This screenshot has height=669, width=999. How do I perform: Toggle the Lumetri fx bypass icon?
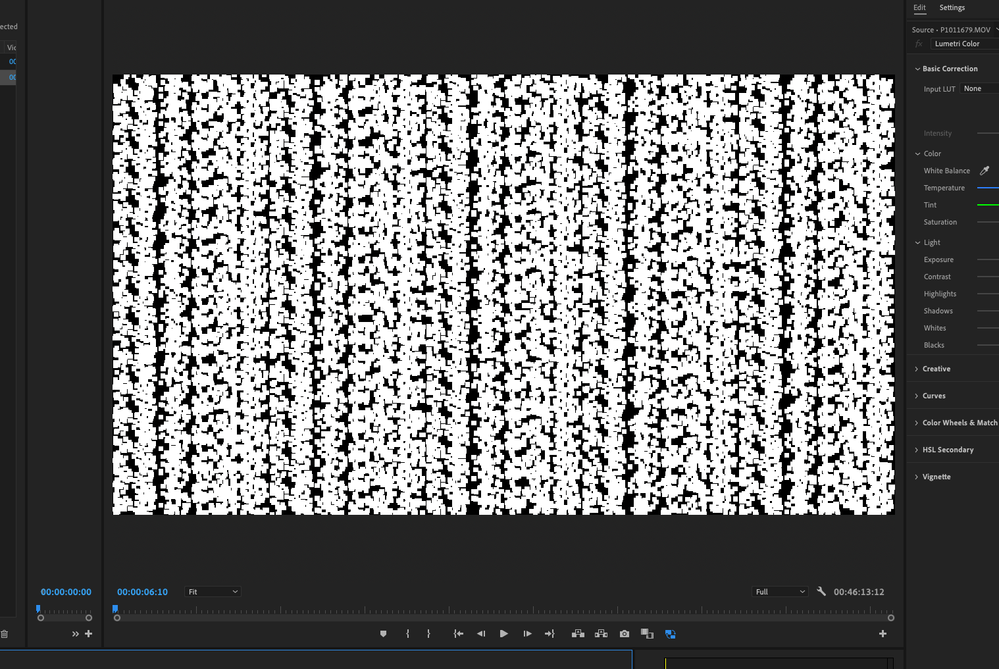919,44
